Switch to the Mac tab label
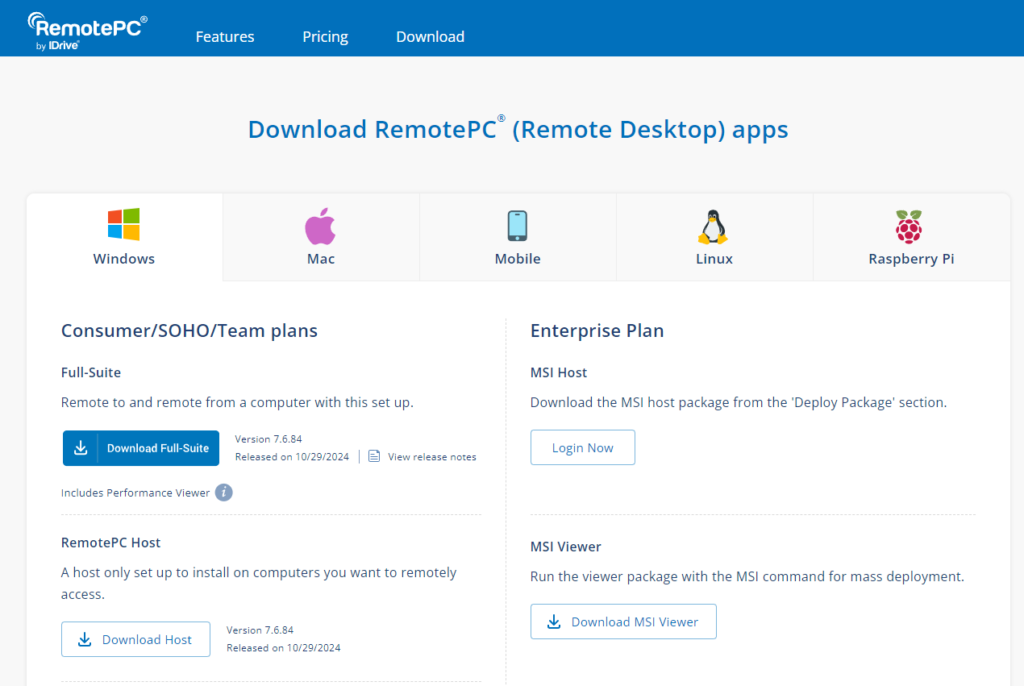Viewport: 1024px width, 686px height. pos(321,259)
